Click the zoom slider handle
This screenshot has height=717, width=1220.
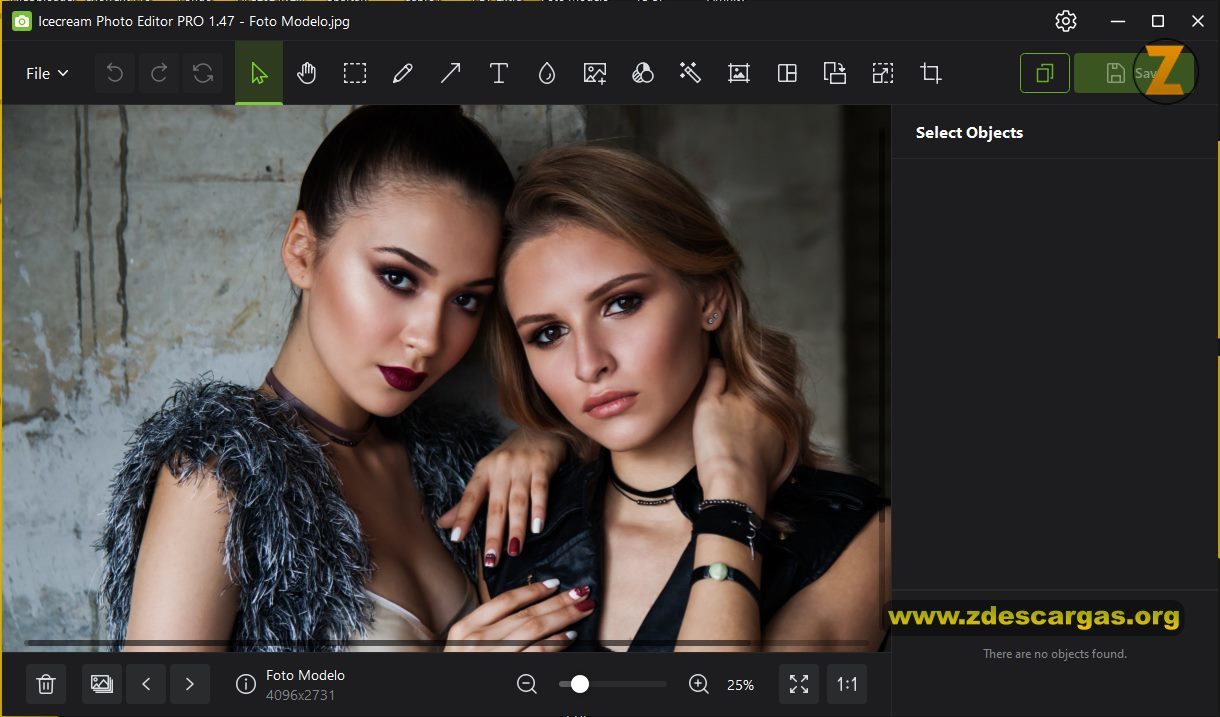(x=579, y=684)
